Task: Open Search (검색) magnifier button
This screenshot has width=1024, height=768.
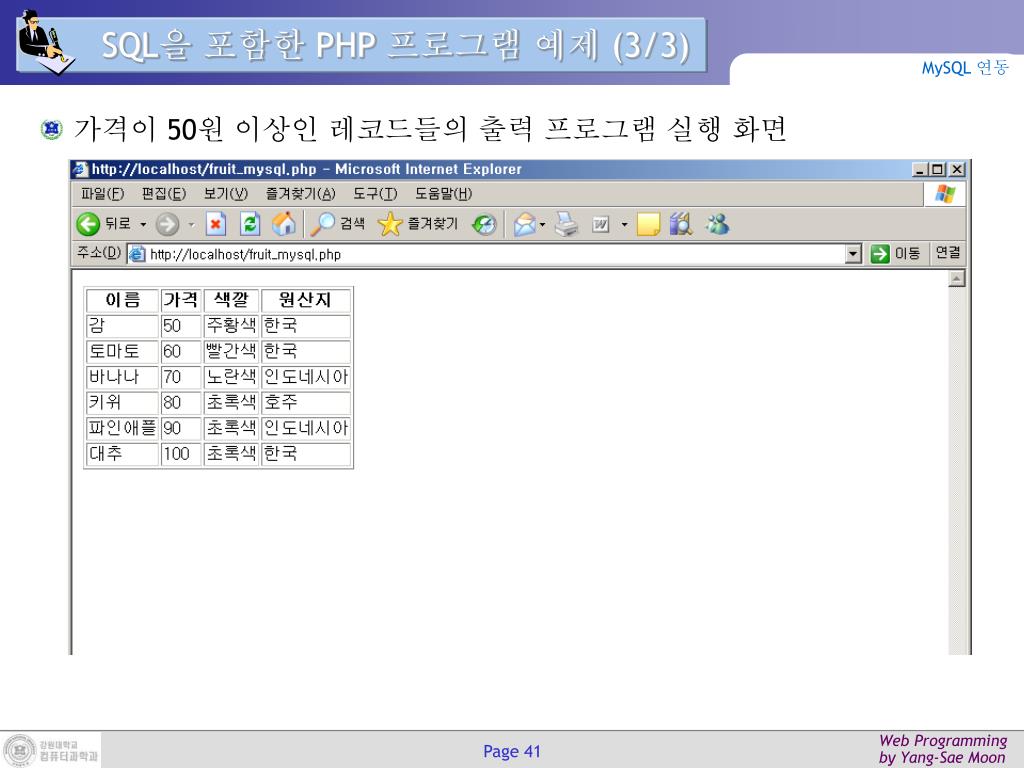Action: coord(337,224)
